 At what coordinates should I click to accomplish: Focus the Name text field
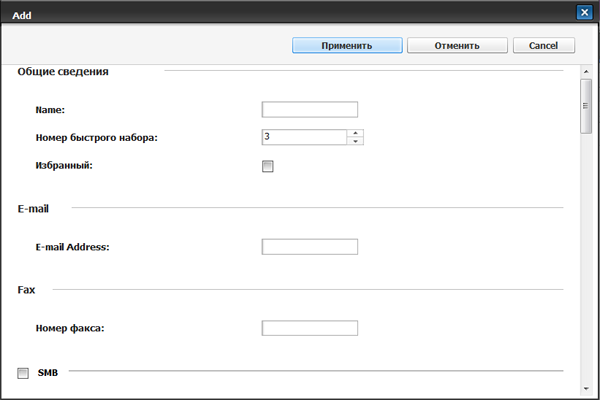(309, 110)
